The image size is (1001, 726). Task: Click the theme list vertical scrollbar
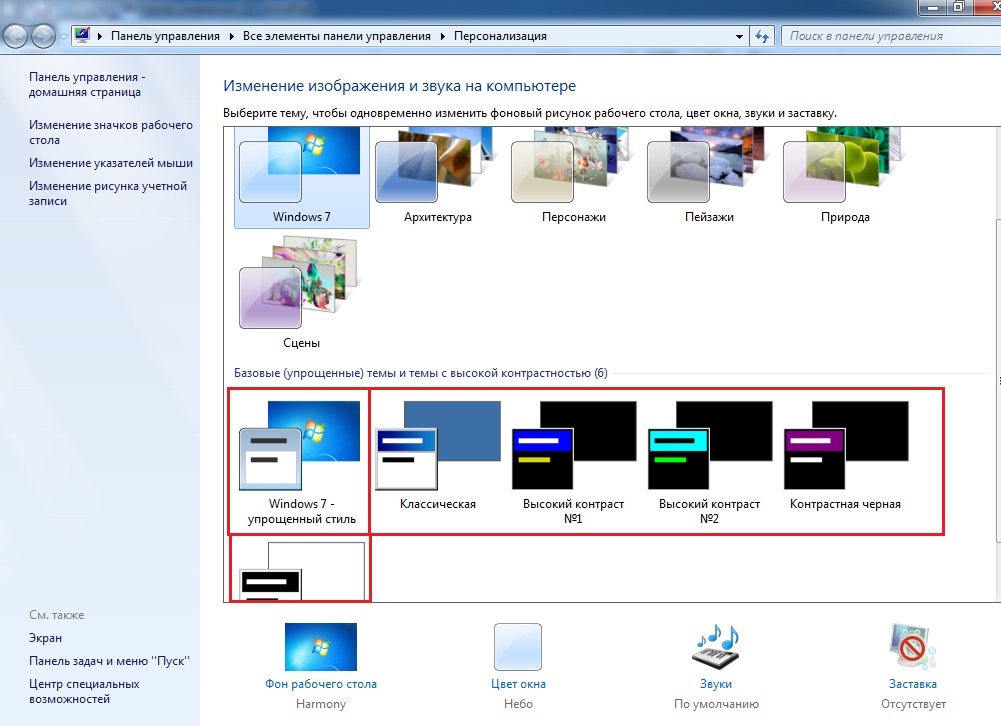tap(997, 381)
